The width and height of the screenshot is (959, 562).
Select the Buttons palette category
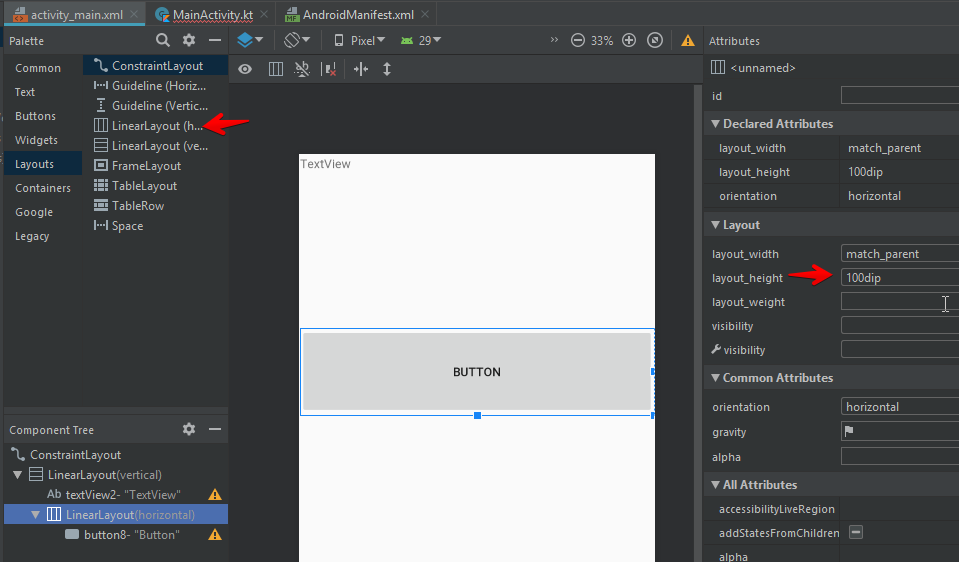(x=35, y=116)
